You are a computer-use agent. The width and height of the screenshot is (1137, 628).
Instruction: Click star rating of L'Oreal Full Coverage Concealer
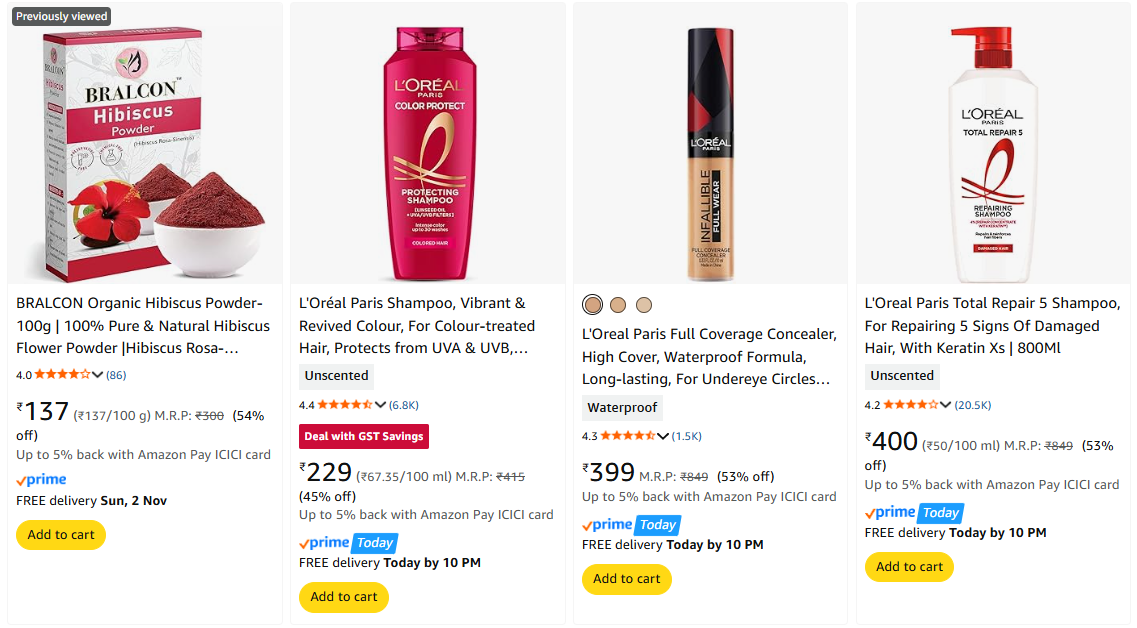point(628,436)
